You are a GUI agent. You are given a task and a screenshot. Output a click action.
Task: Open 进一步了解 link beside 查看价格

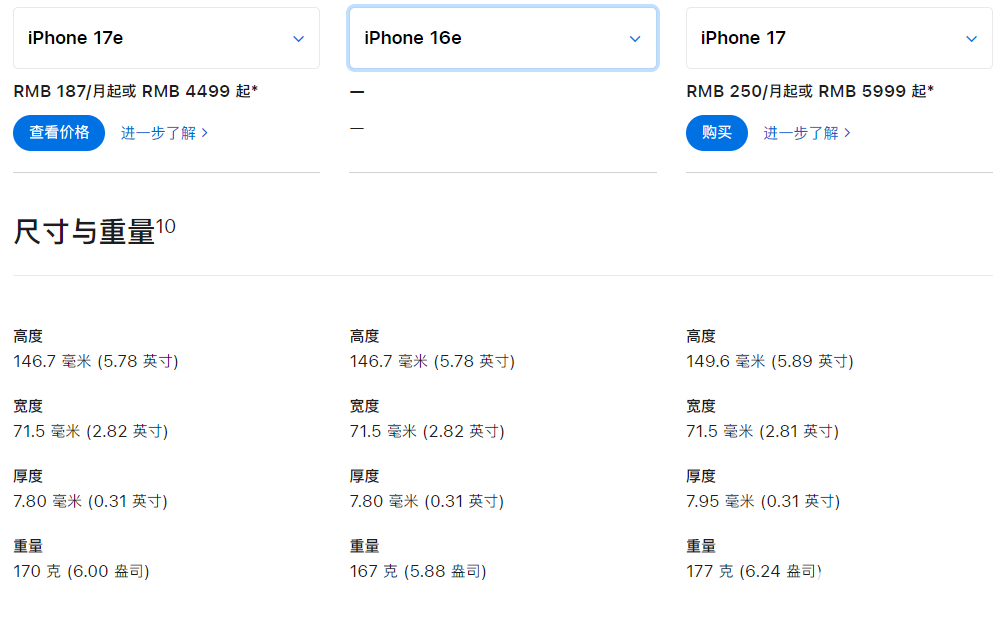pyautogui.click(x=164, y=133)
